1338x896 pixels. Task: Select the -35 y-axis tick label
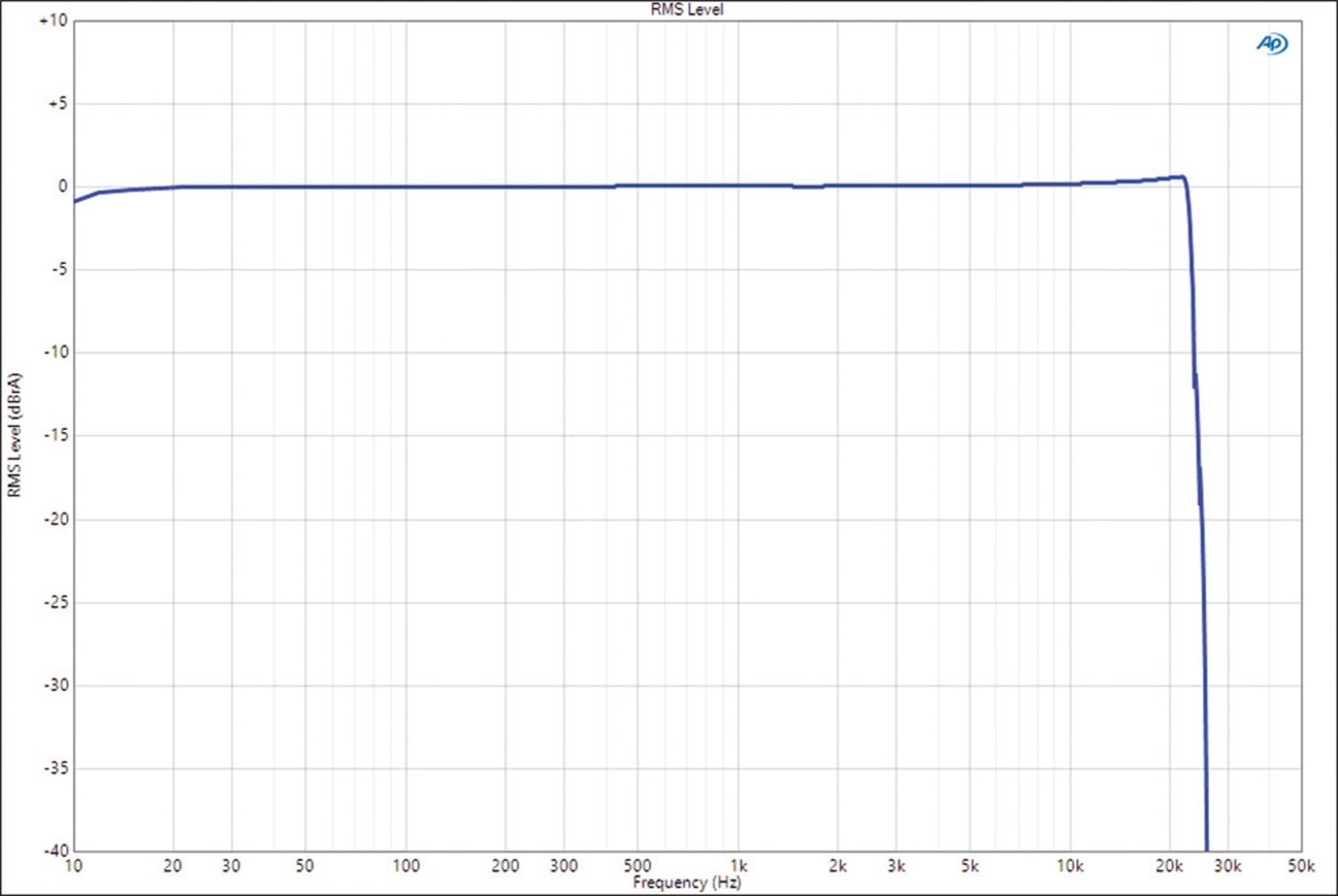tap(55, 768)
